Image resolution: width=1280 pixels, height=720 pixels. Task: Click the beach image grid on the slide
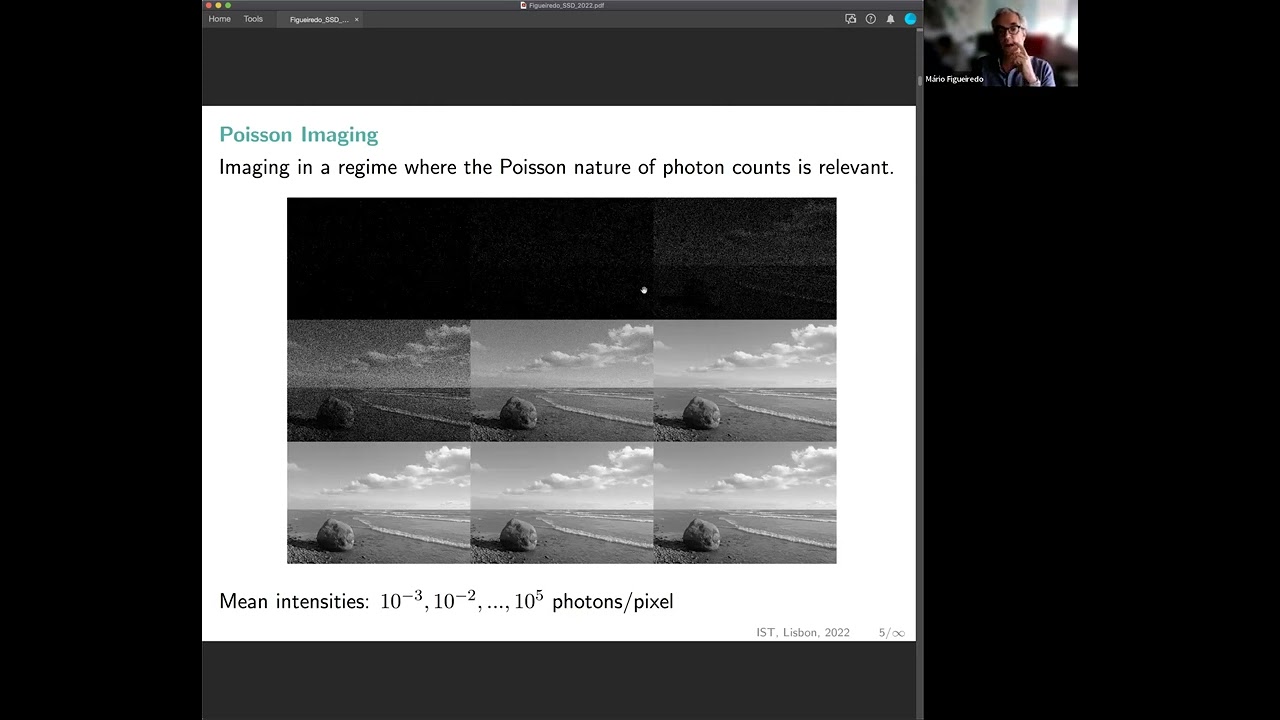(561, 380)
